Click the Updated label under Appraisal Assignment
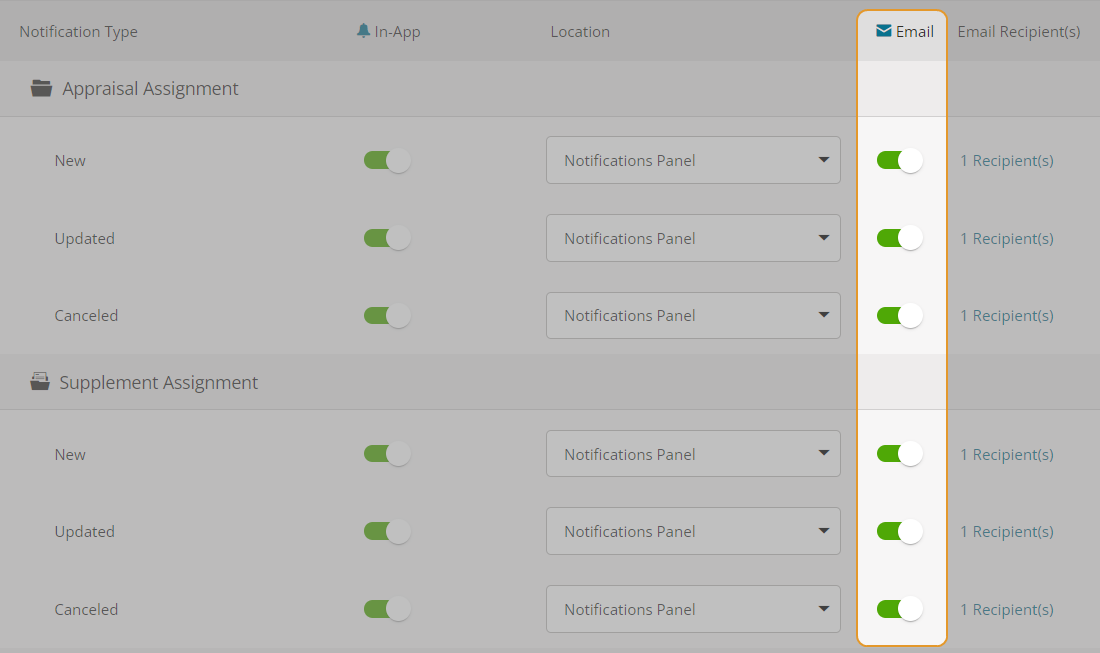Image resolution: width=1100 pixels, height=653 pixels. point(84,238)
